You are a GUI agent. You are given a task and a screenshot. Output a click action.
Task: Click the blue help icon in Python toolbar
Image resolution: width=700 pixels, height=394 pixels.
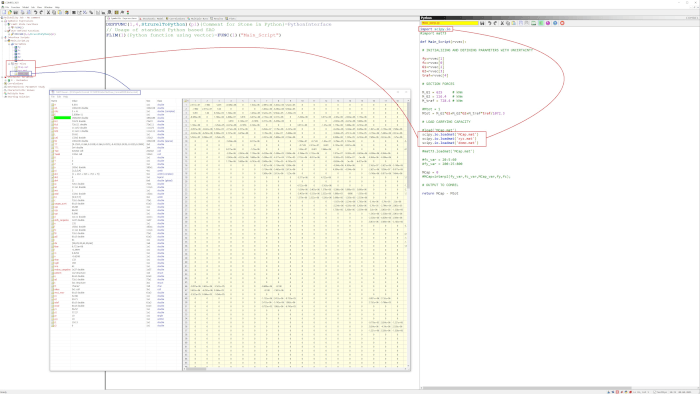555,23
